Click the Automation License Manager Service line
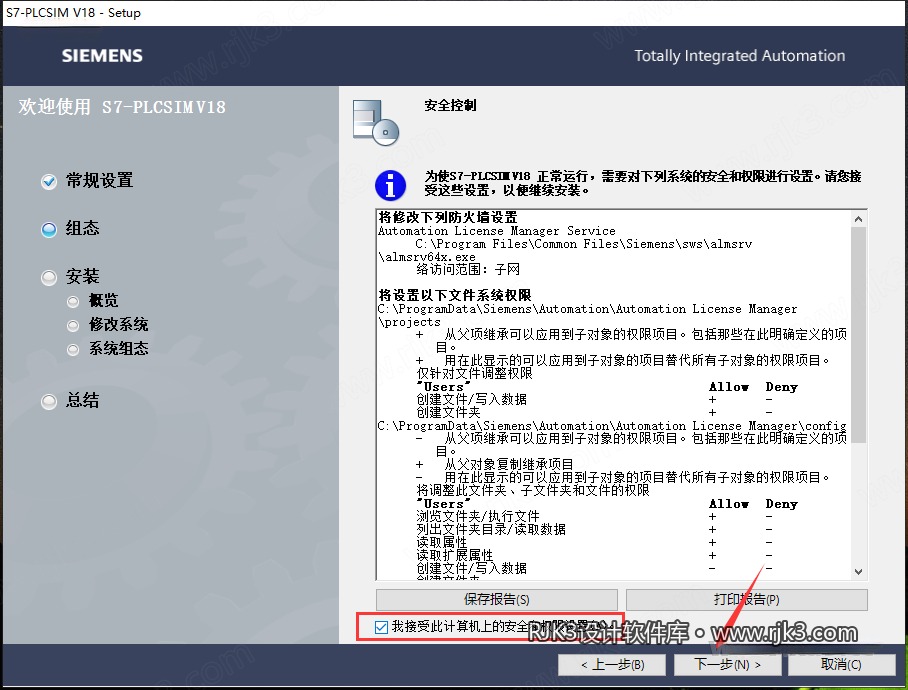Image resolution: width=908 pixels, height=690 pixels. tap(497, 231)
